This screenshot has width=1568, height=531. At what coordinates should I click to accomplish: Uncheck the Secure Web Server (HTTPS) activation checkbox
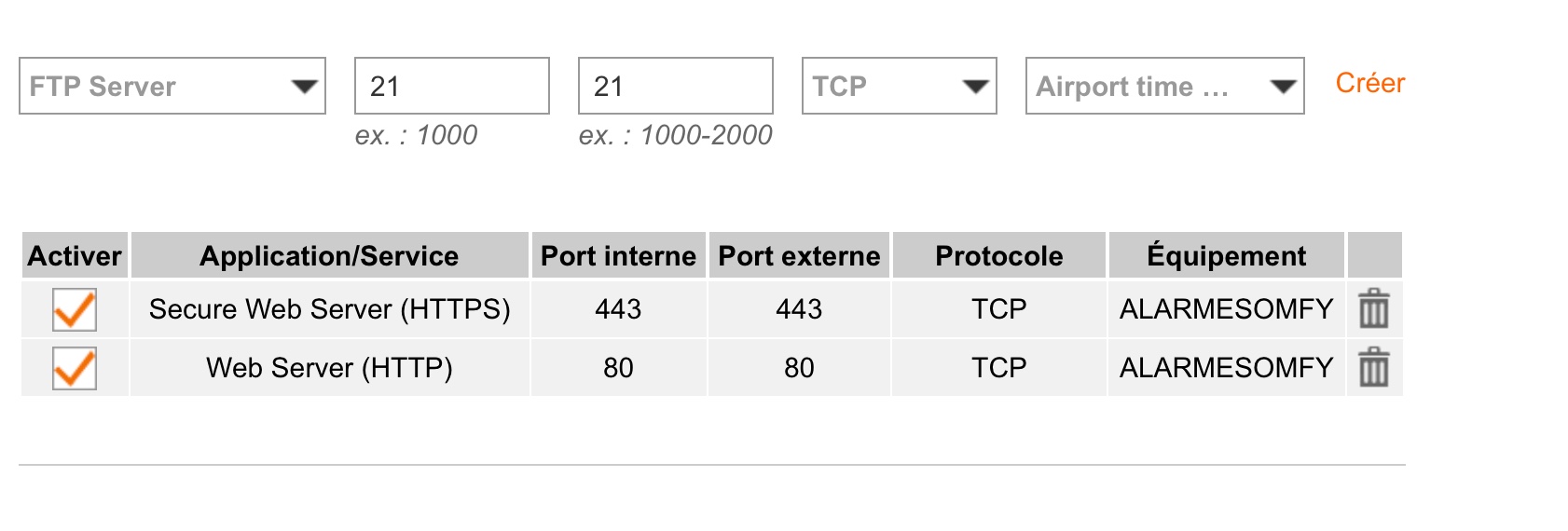pyautogui.click(x=75, y=309)
